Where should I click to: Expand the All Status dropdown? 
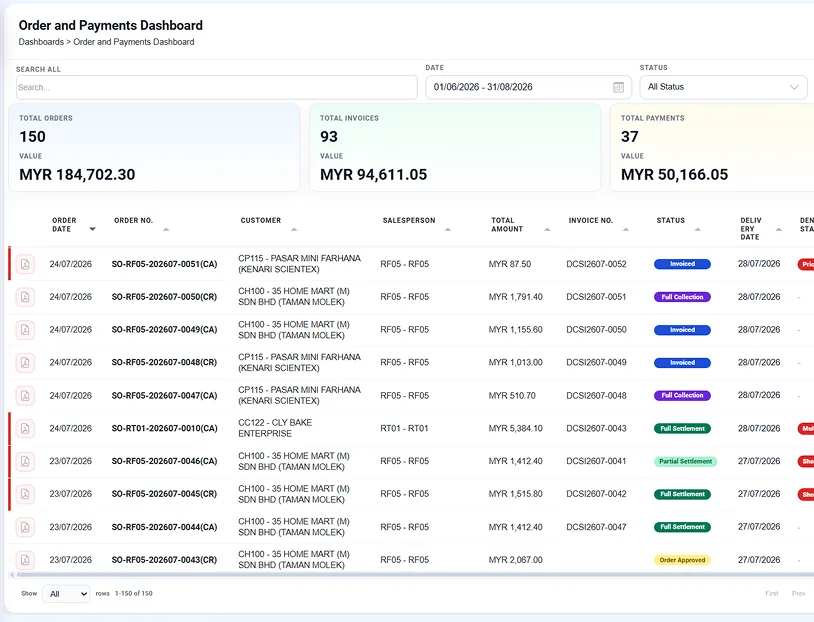(x=723, y=87)
